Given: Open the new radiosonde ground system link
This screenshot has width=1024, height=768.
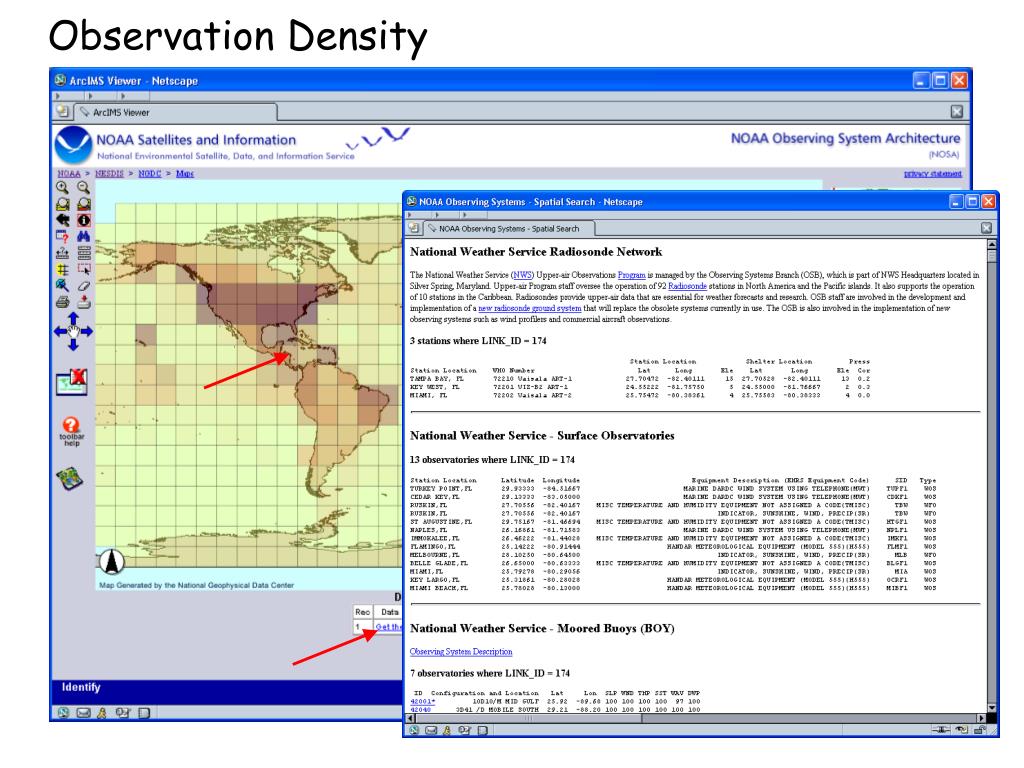Looking at the screenshot, I should (x=530, y=308).
